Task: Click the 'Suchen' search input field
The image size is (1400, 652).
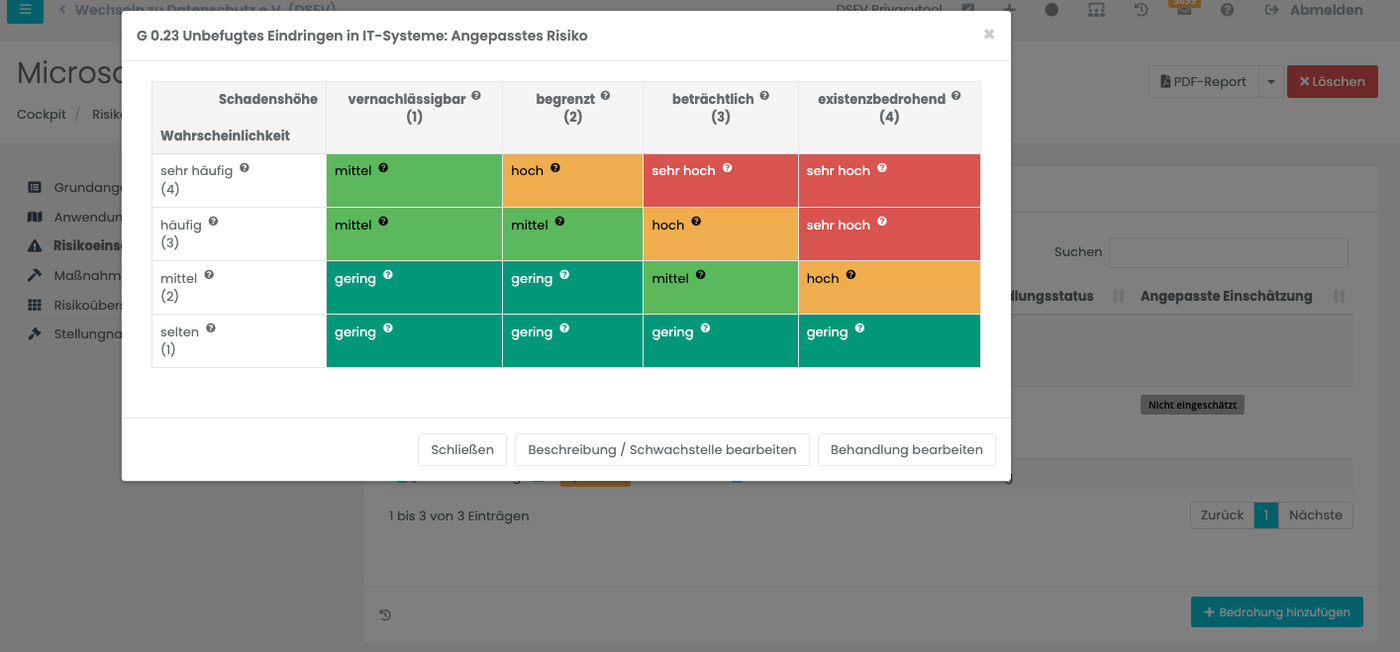Action: [x=1228, y=252]
